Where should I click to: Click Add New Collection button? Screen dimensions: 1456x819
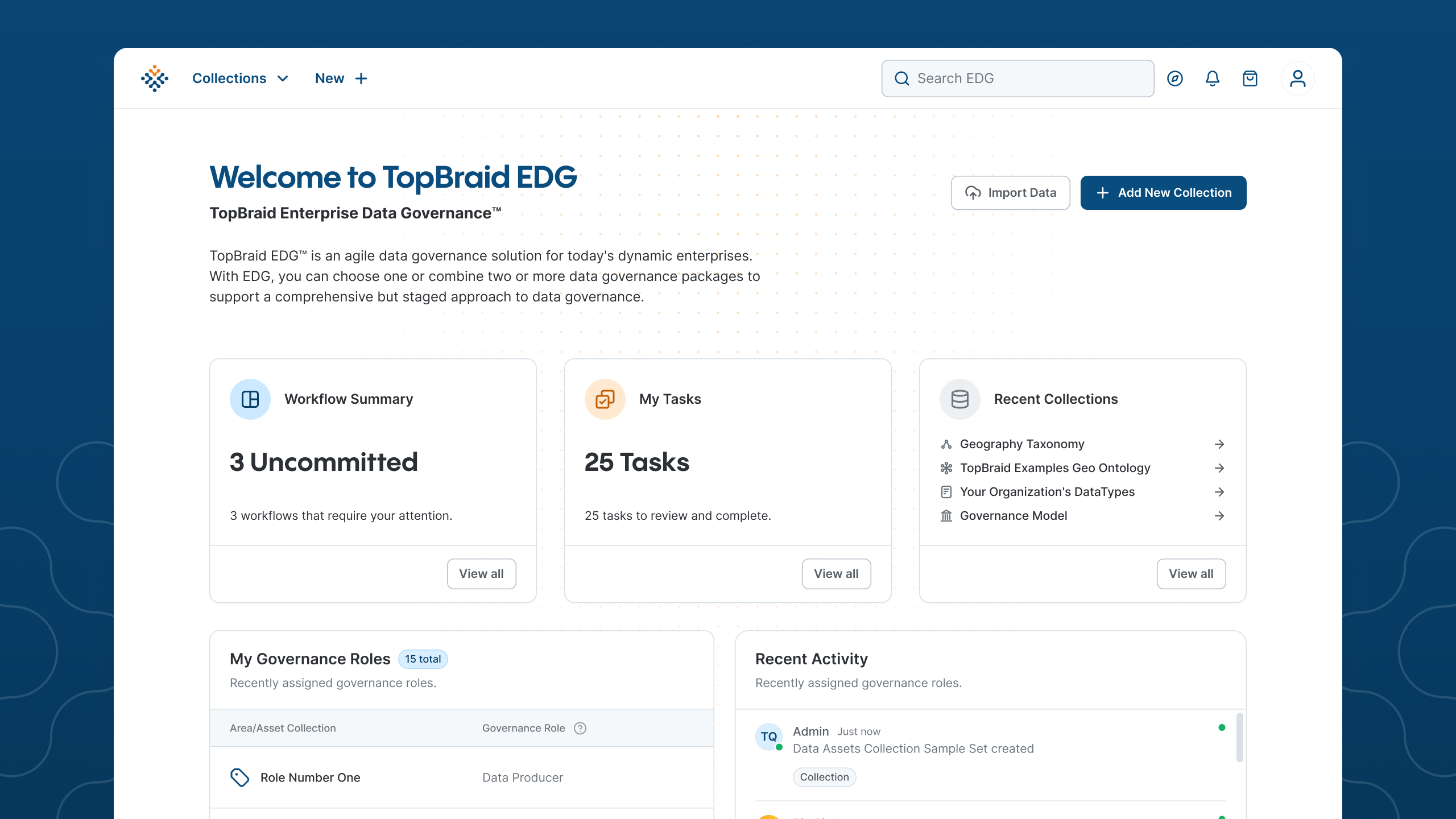click(x=1163, y=193)
